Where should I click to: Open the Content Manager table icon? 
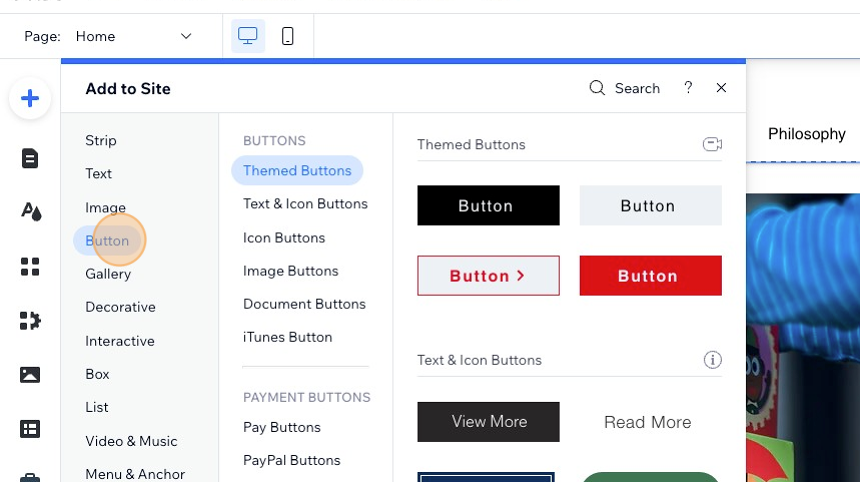pyautogui.click(x=30, y=429)
